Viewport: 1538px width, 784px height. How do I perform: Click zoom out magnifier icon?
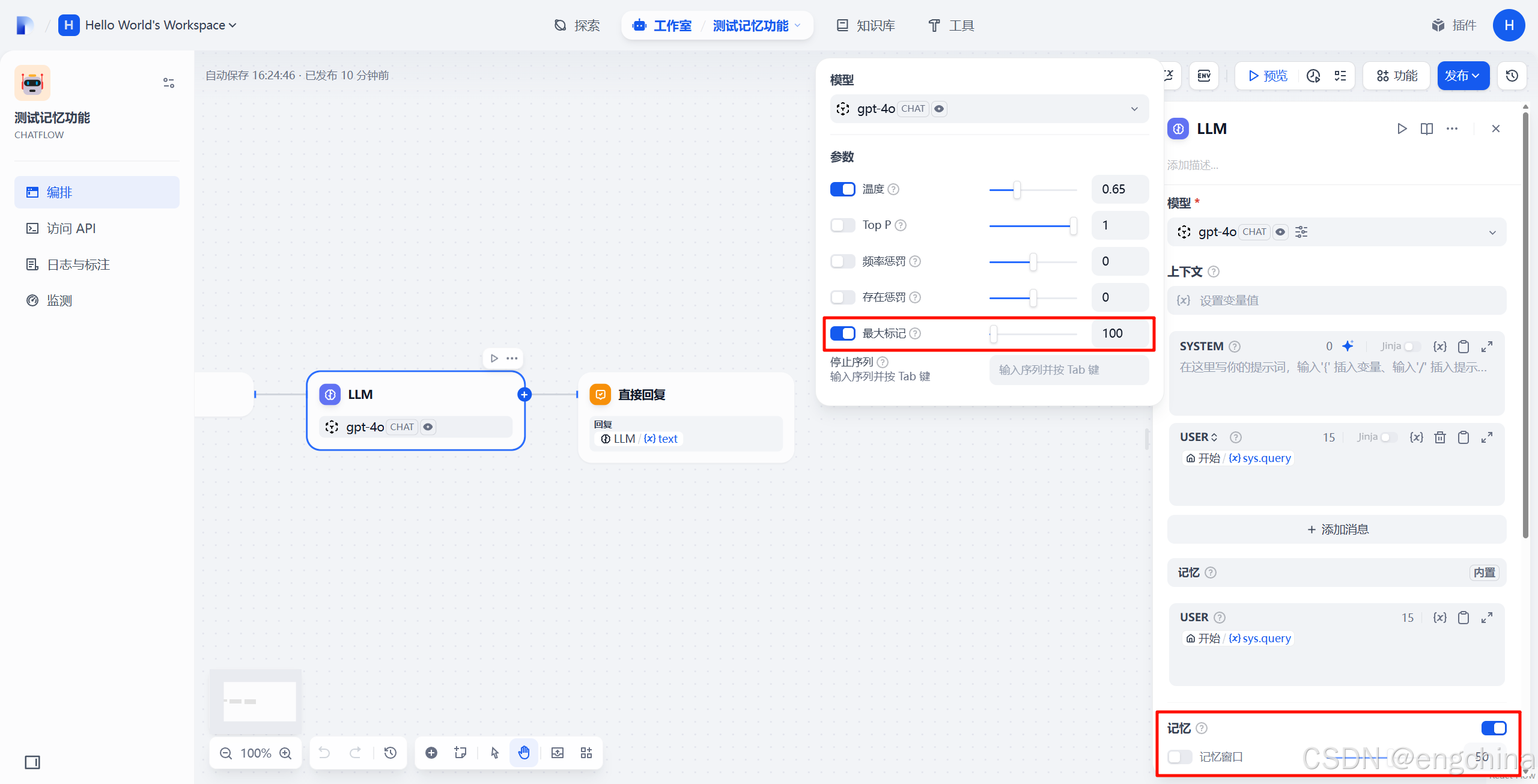pyautogui.click(x=226, y=753)
